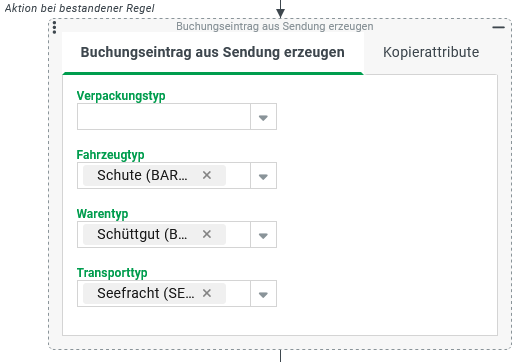Viewport: 519px width, 362px height.
Task: Select the Seefracht (SE…) chip
Action: pos(146,293)
